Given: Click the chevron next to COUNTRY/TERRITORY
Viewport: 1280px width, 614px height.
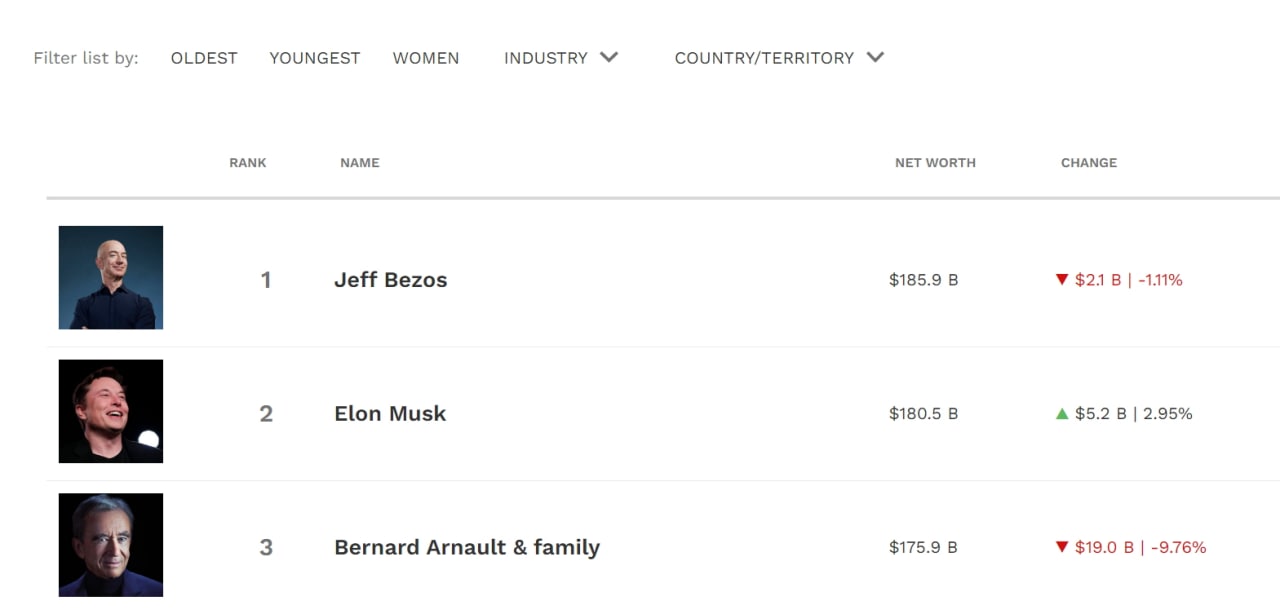Looking at the screenshot, I should coord(875,57).
